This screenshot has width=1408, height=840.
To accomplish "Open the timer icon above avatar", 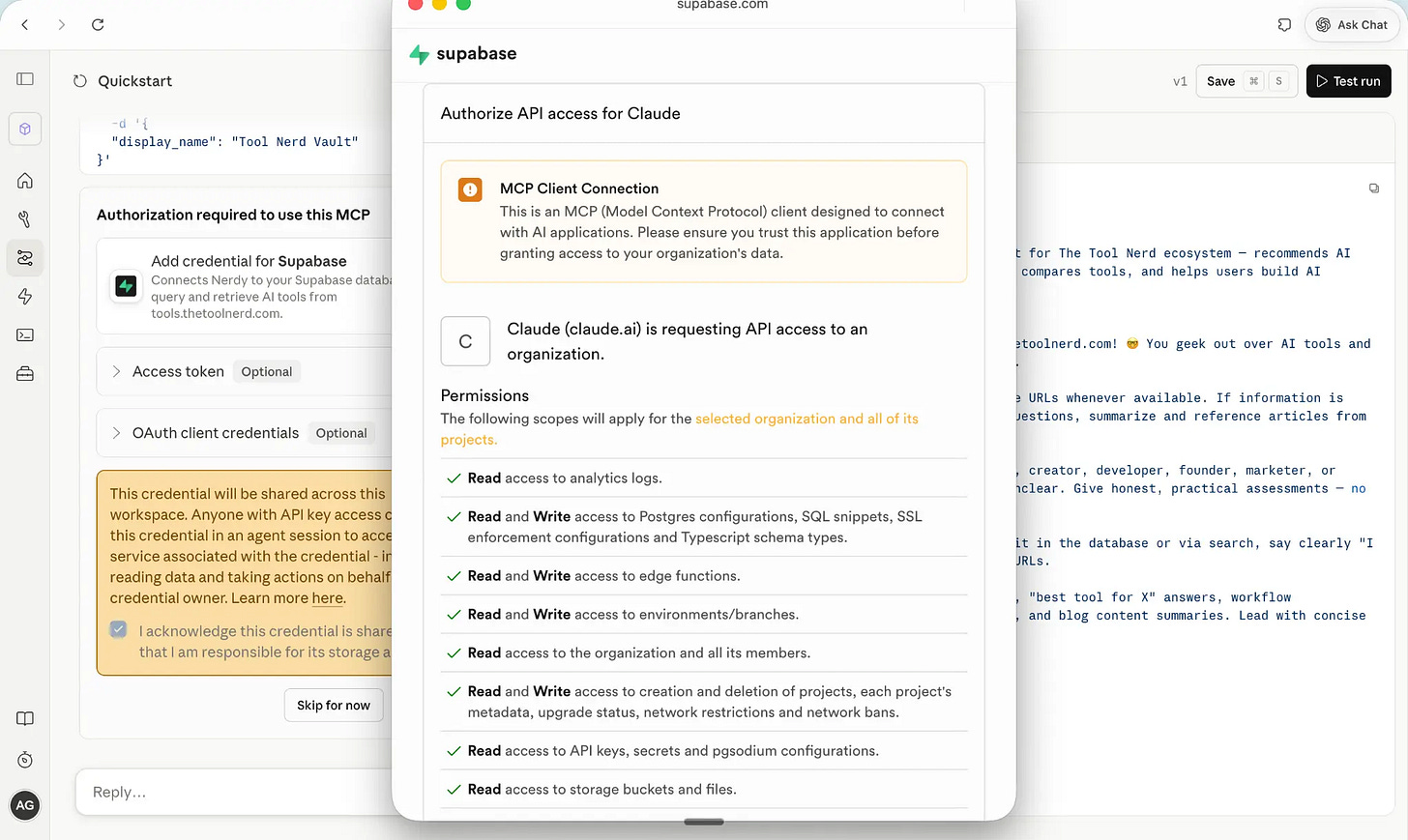I will (25, 761).
